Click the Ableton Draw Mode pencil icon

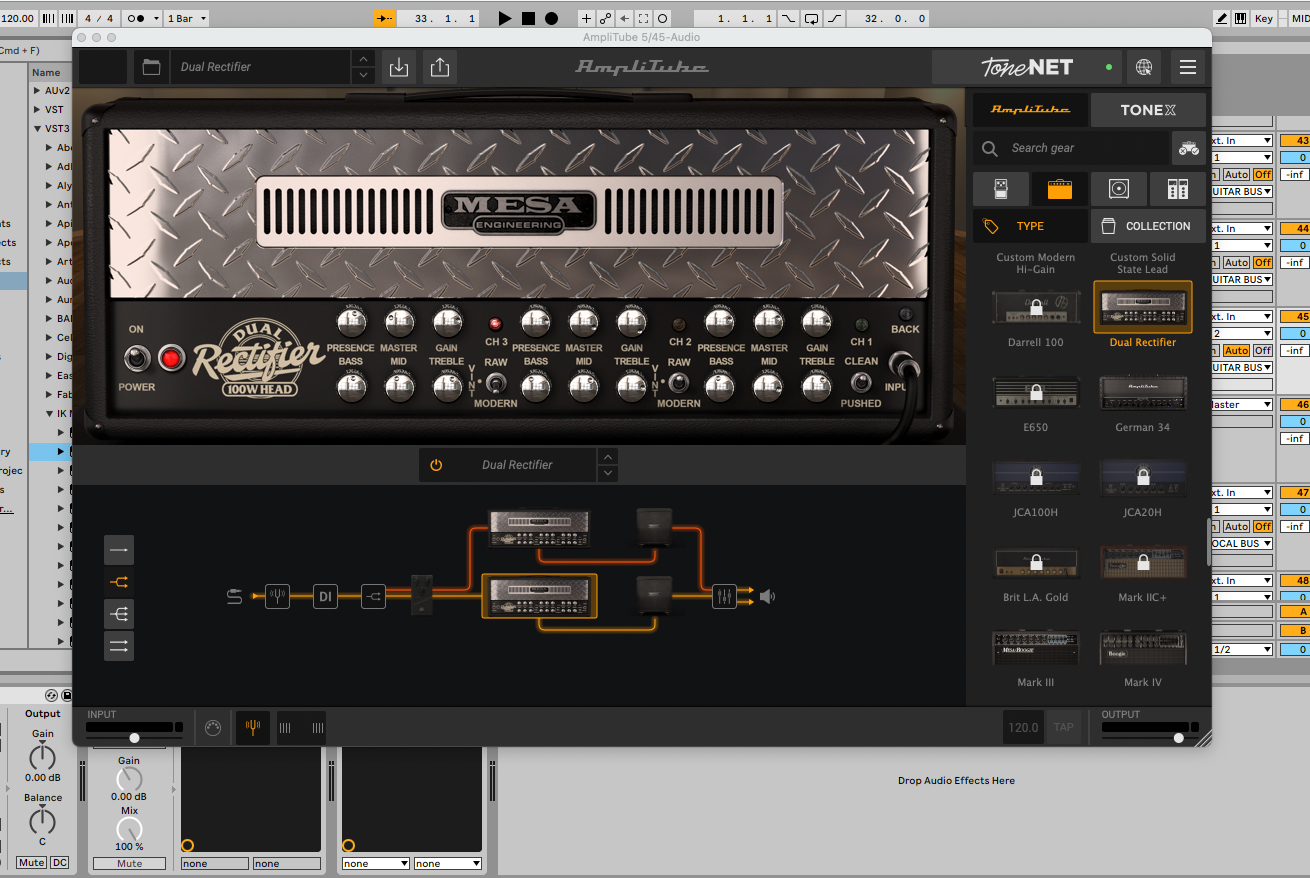point(1222,18)
